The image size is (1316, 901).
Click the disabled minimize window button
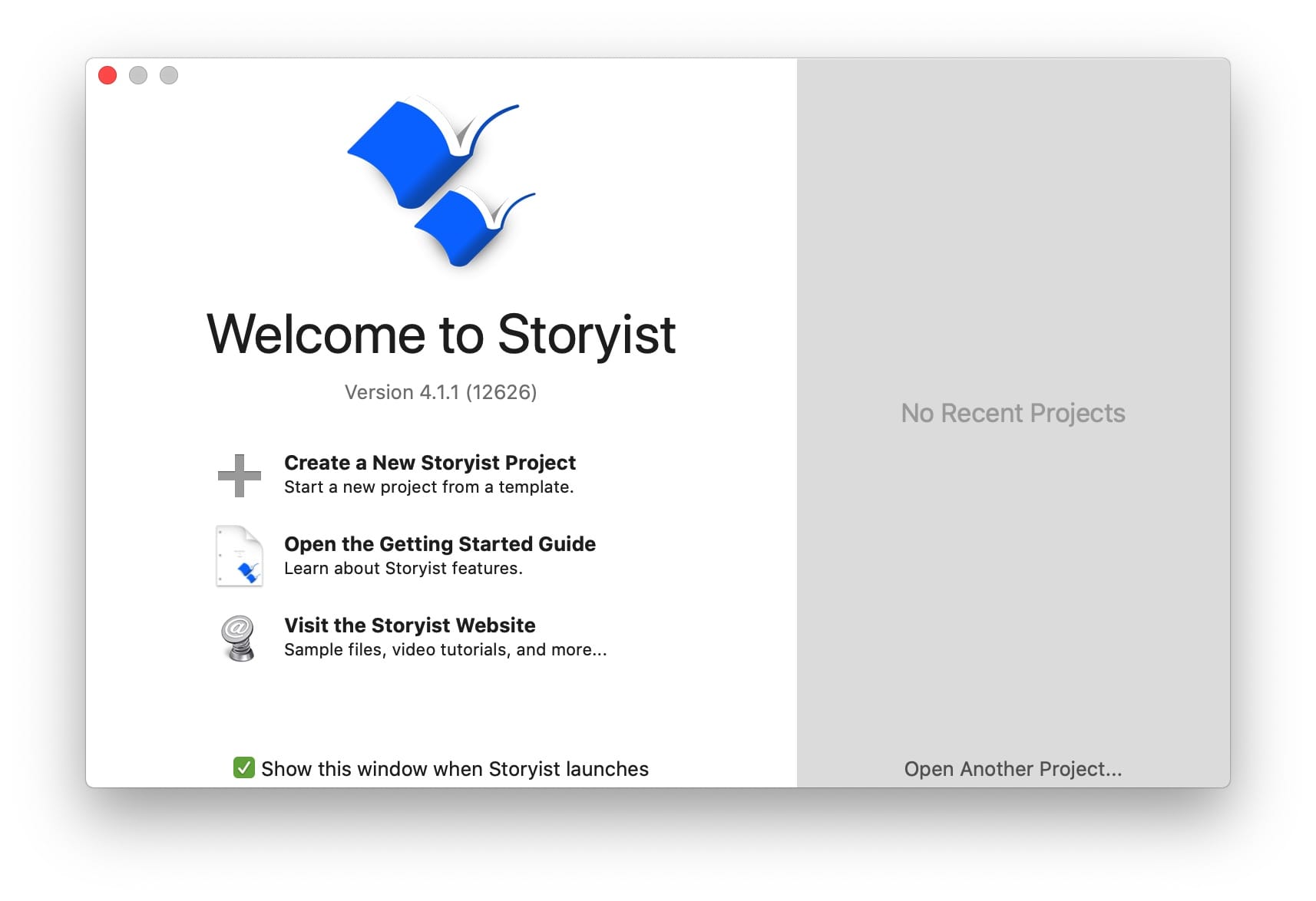coord(138,75)
